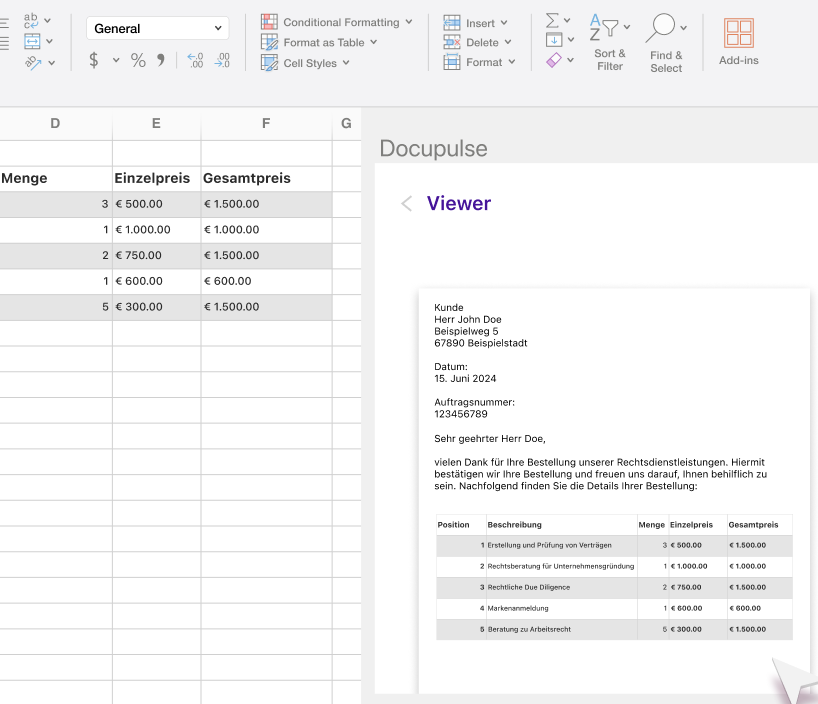The image size is (818, 704).
Task: Click the Merge & Center icon
Action: 32,41
